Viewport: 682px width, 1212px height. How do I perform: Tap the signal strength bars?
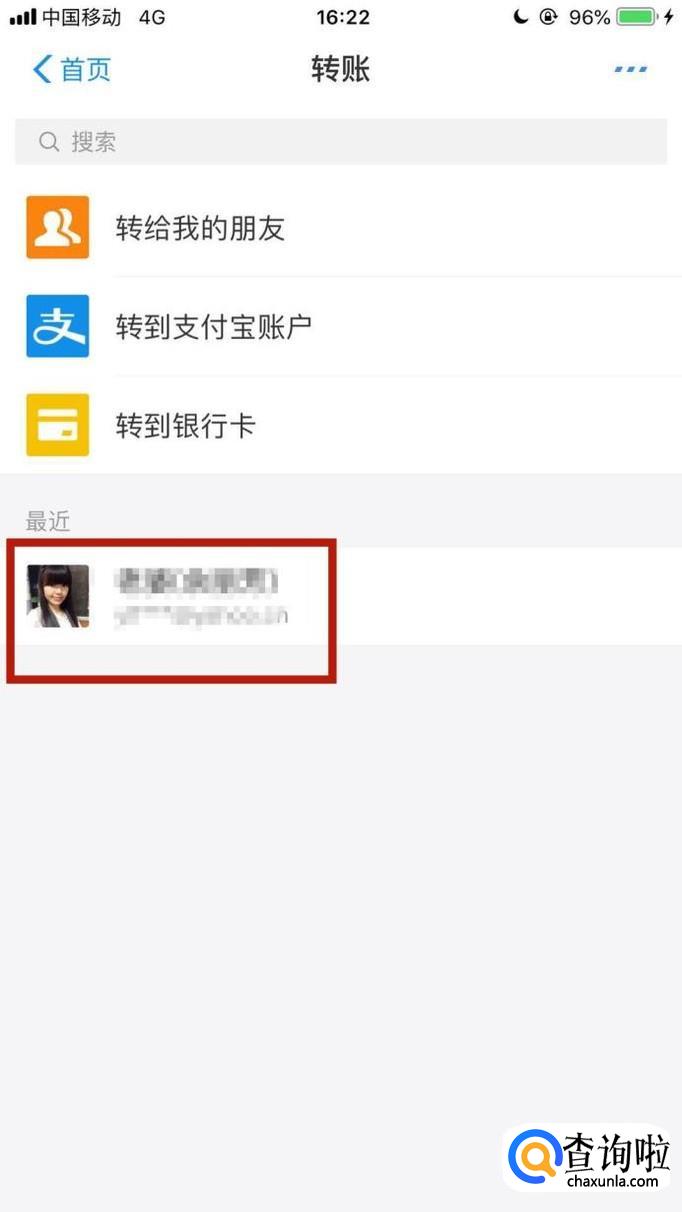click(22, 18)
